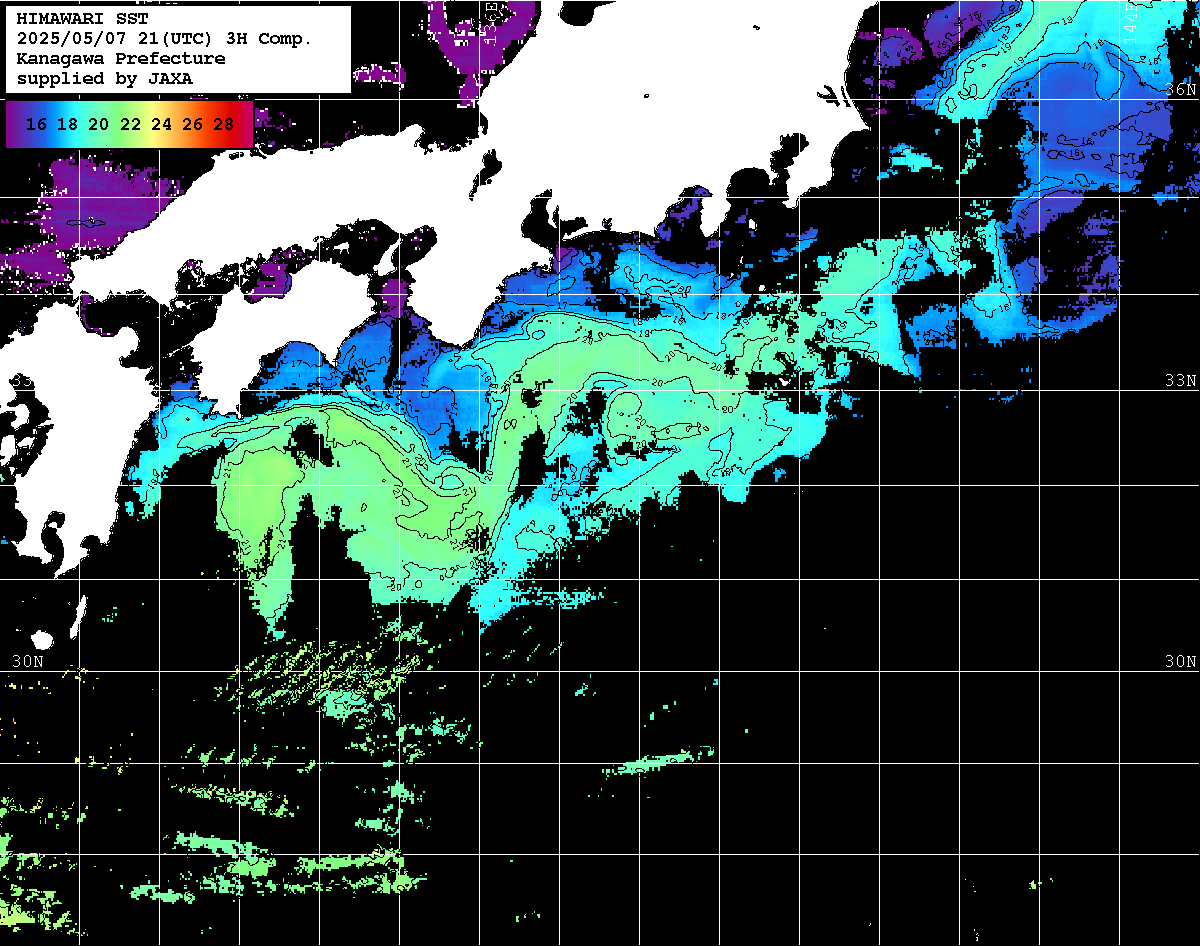
Task: Click the 30N label at the right edge
Action: coord(1182,662)
